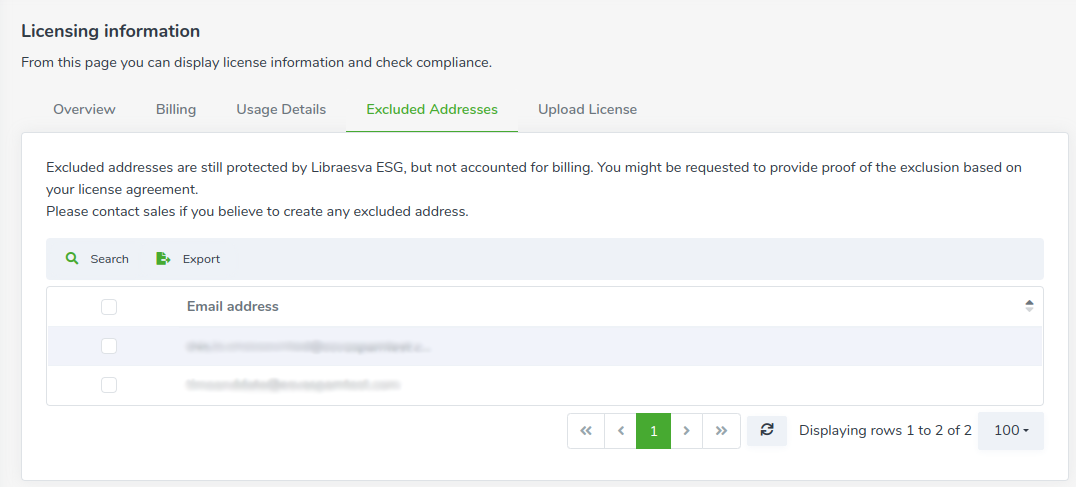Select the Excluded Addresses tab
This screenshot has width=1076, height=487.
[x=432, y=109]
